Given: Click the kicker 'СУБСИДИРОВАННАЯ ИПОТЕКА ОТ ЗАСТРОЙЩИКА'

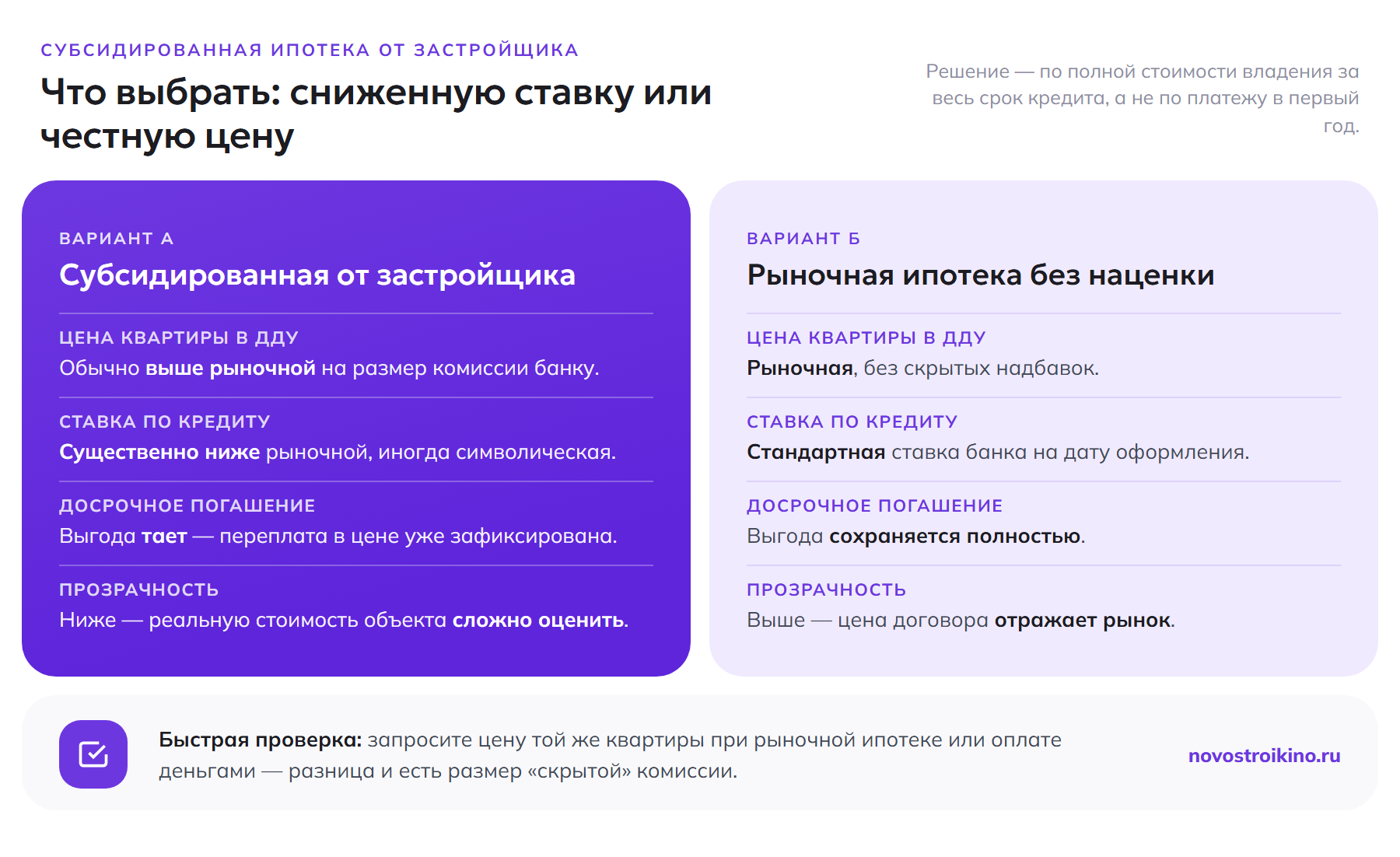Looking at the screenshot, I should 310,50.
